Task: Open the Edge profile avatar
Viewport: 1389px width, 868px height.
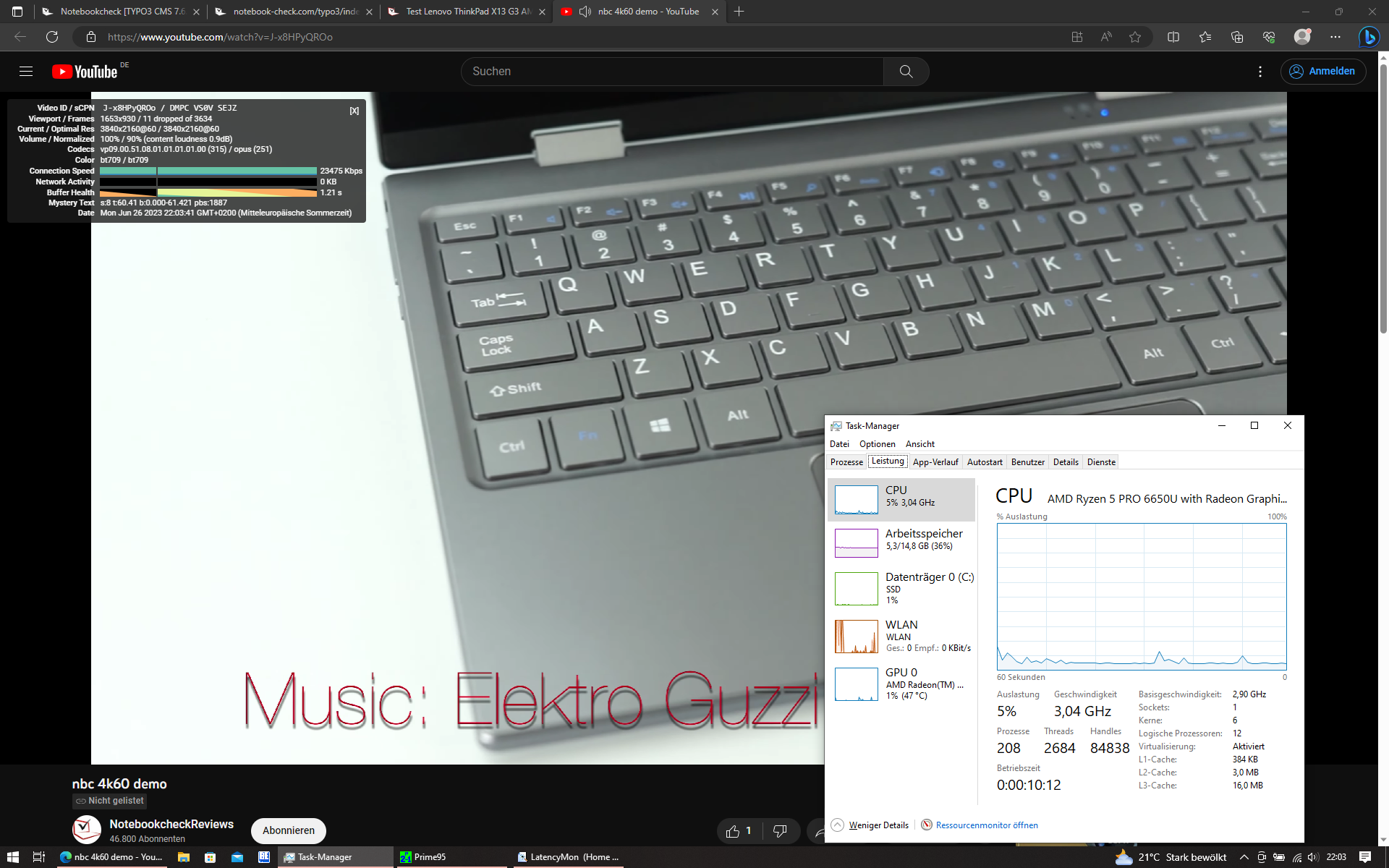Action: point(1302,37)
